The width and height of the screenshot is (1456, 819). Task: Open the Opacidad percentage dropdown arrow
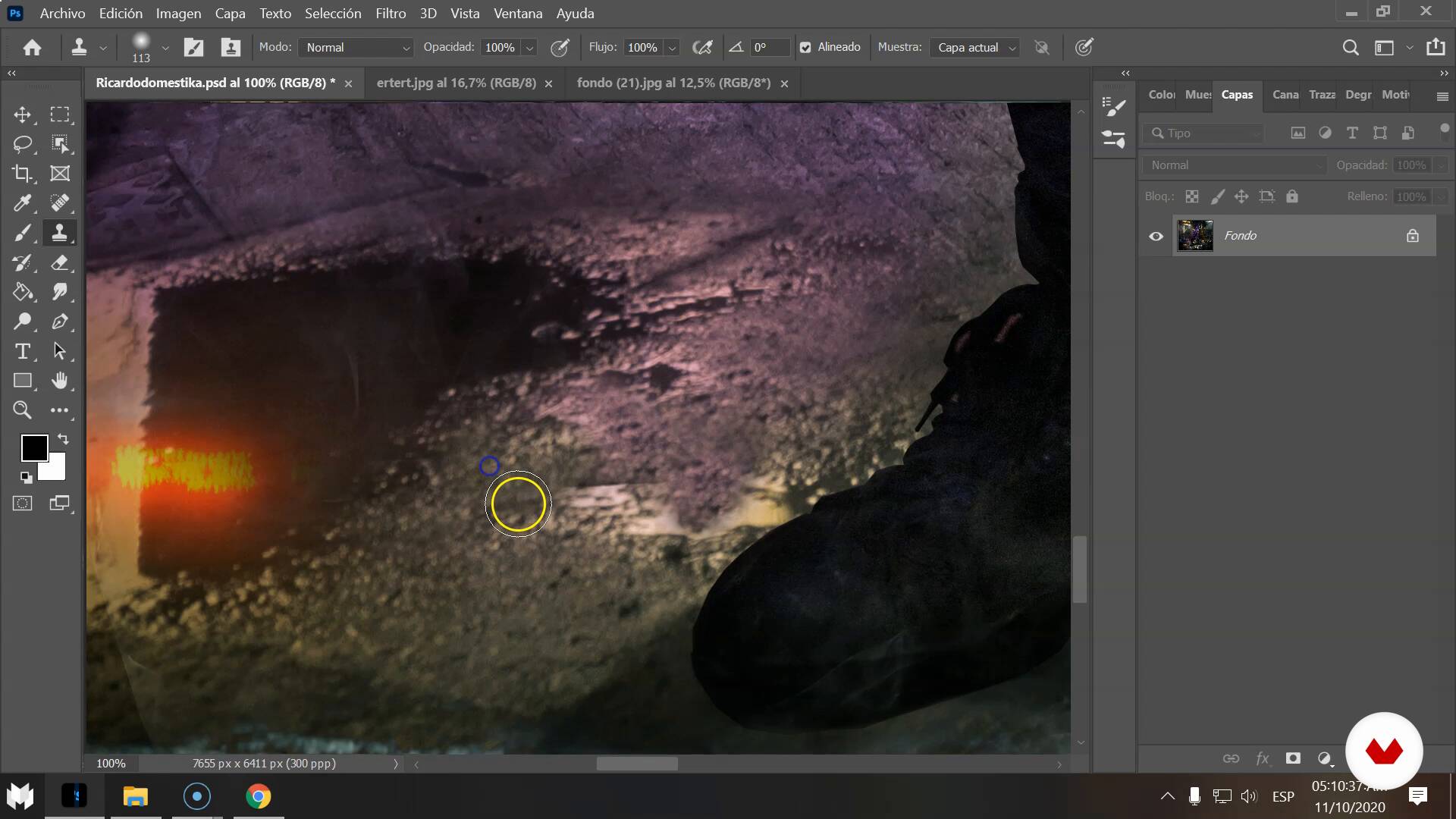click(529, 47)
